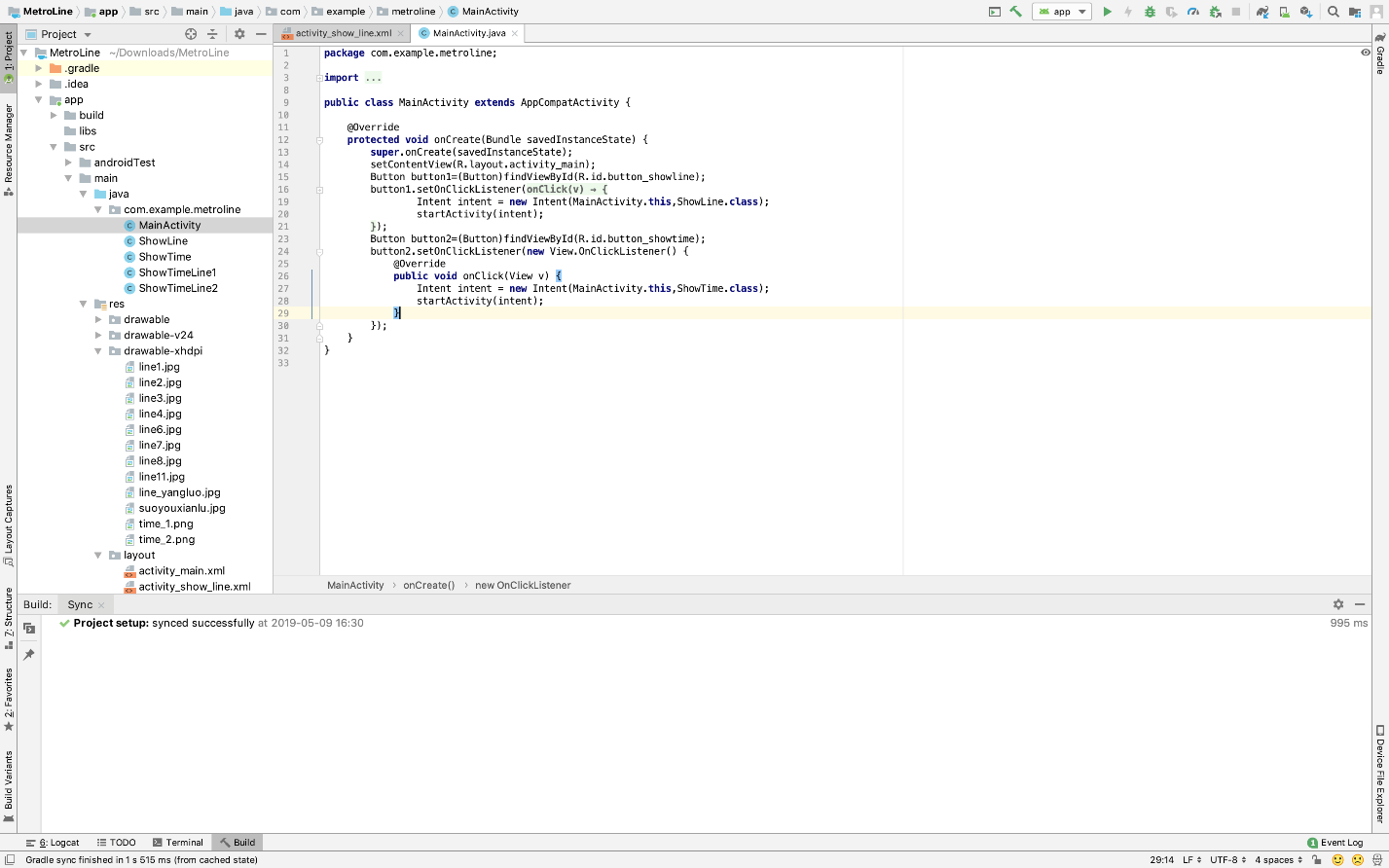Open the AVD Manager device icon
This screenshot has width=1389, height=868.
1284,12
